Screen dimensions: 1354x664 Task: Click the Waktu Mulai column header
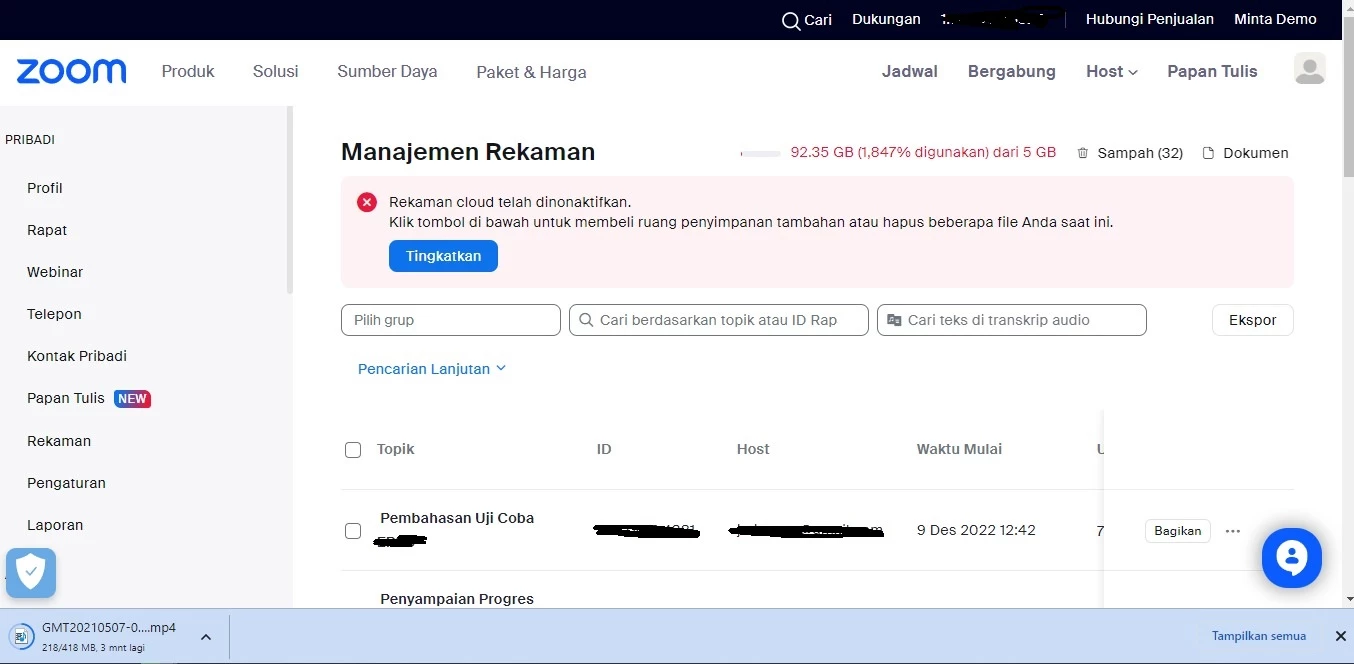click(x=959, y=449)
